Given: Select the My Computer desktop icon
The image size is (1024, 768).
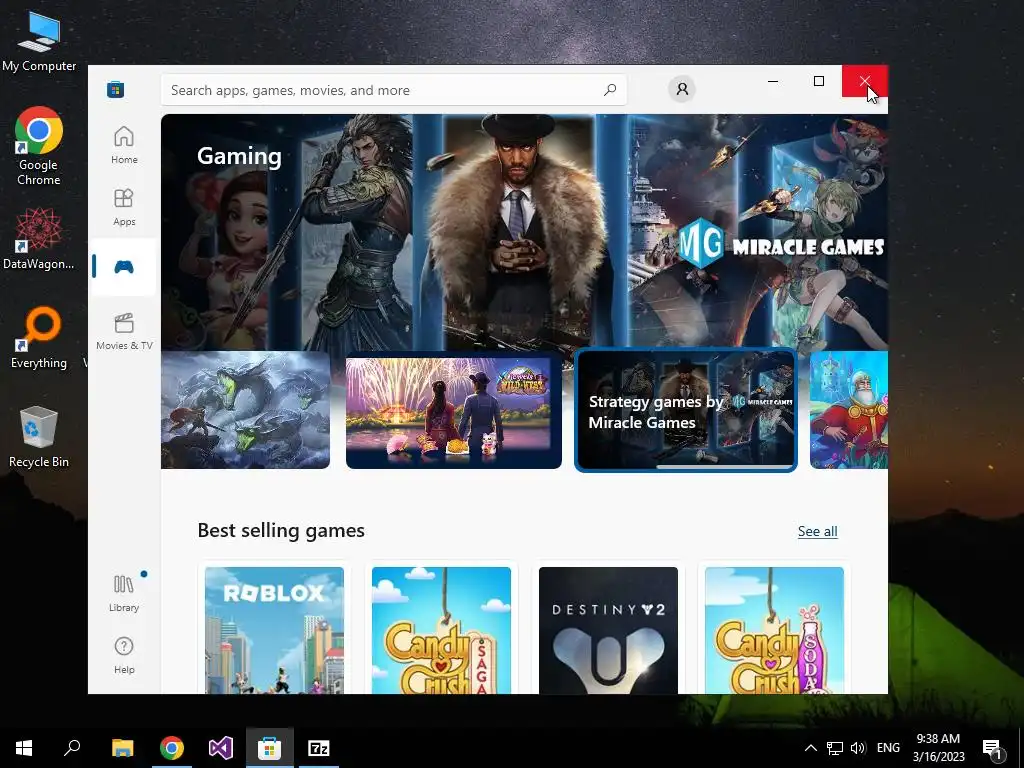Looking at the screenshot, I should point(39,42).
